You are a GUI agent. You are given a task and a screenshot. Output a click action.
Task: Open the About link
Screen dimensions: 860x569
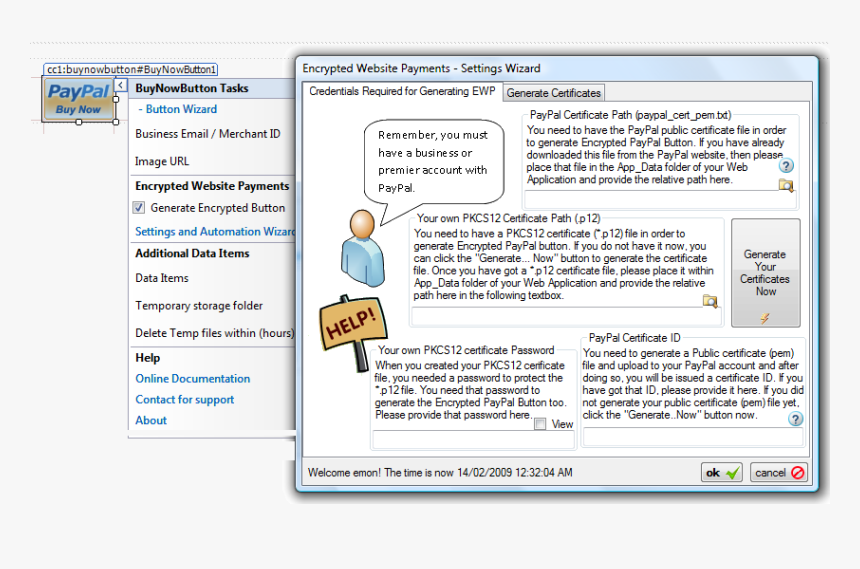[151, 420]
